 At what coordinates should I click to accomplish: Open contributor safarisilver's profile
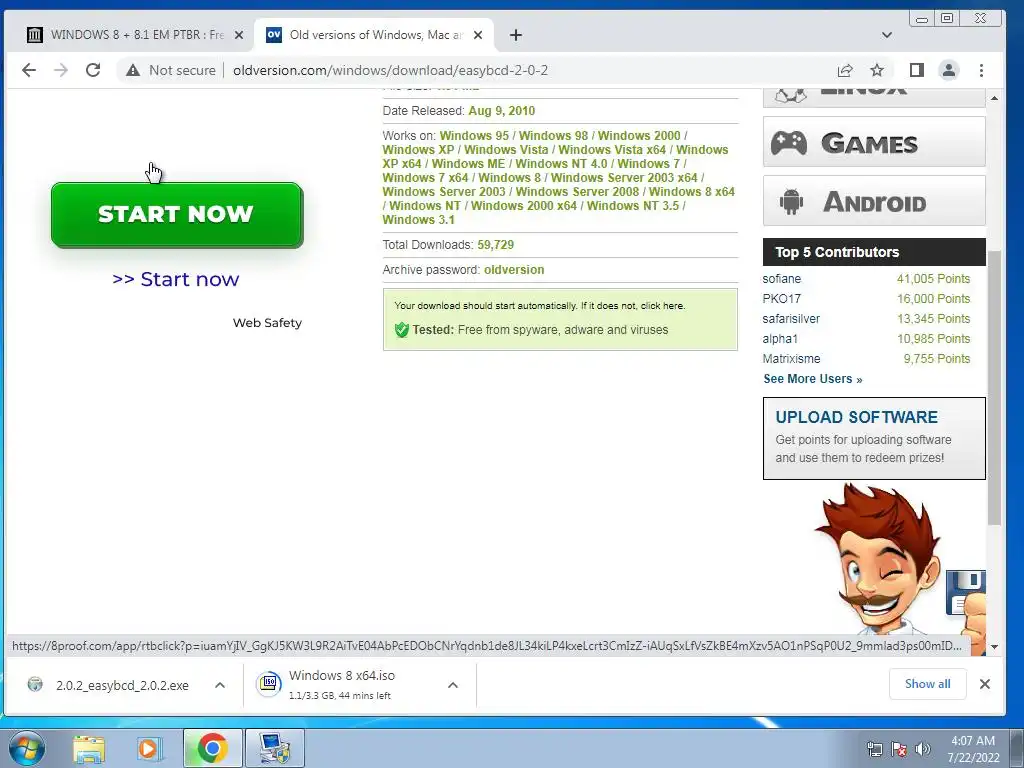[x=791, y=319]
